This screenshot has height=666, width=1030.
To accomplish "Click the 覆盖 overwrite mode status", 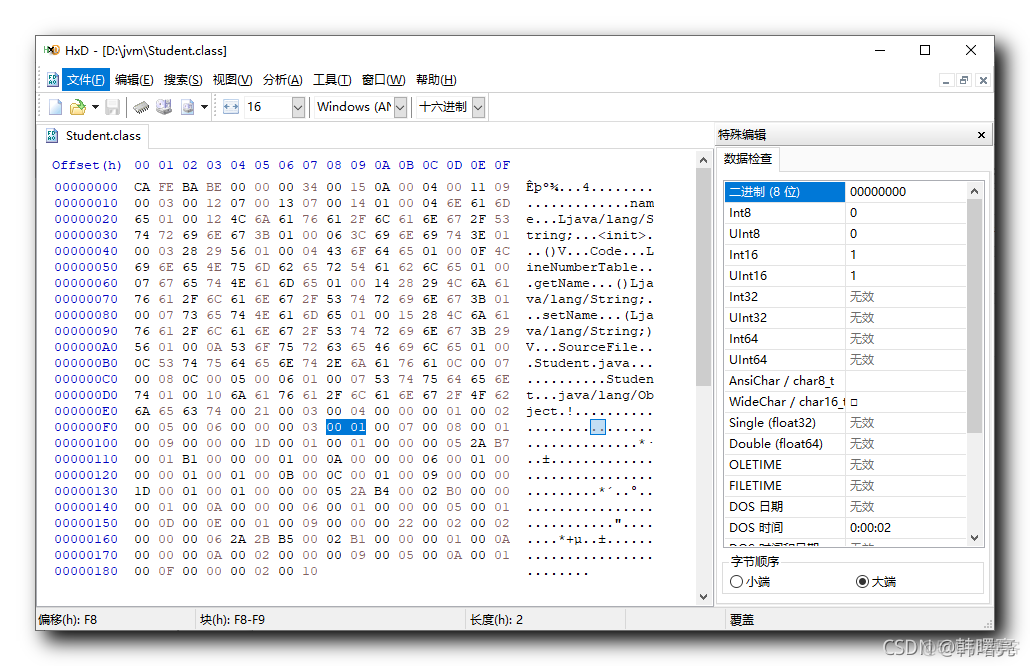I will click(742, 620).
